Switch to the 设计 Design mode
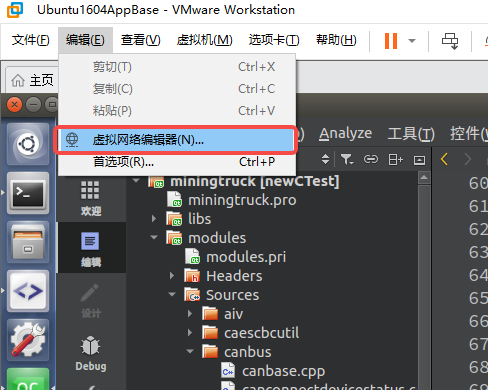 91,301
